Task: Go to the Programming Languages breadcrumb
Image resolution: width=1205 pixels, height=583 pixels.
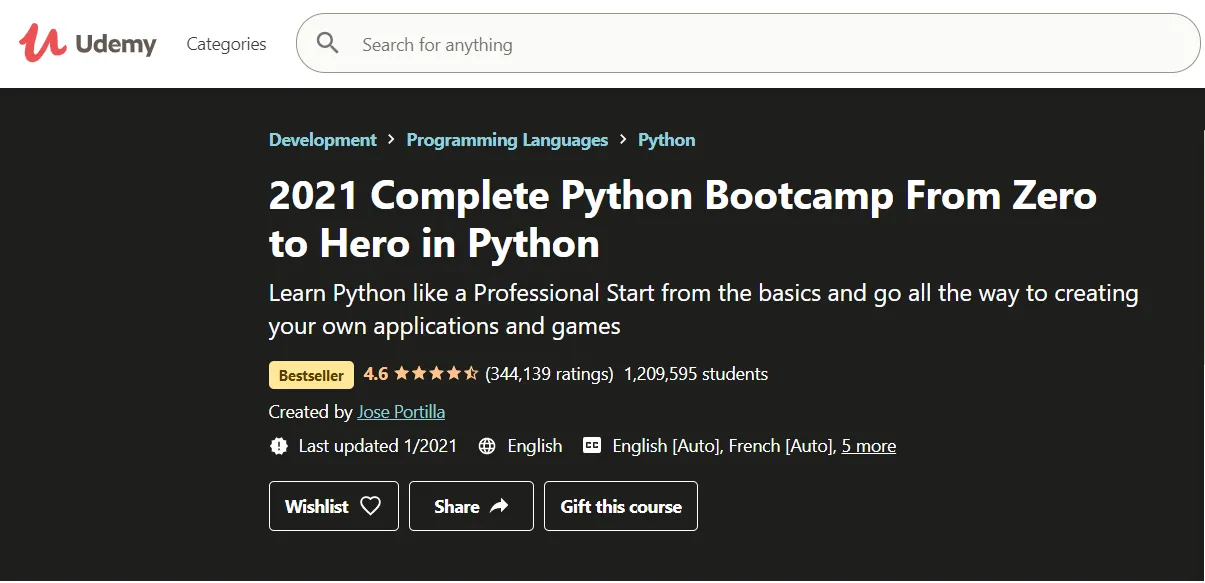Action: pyautogui.click(x=507, y=140)
